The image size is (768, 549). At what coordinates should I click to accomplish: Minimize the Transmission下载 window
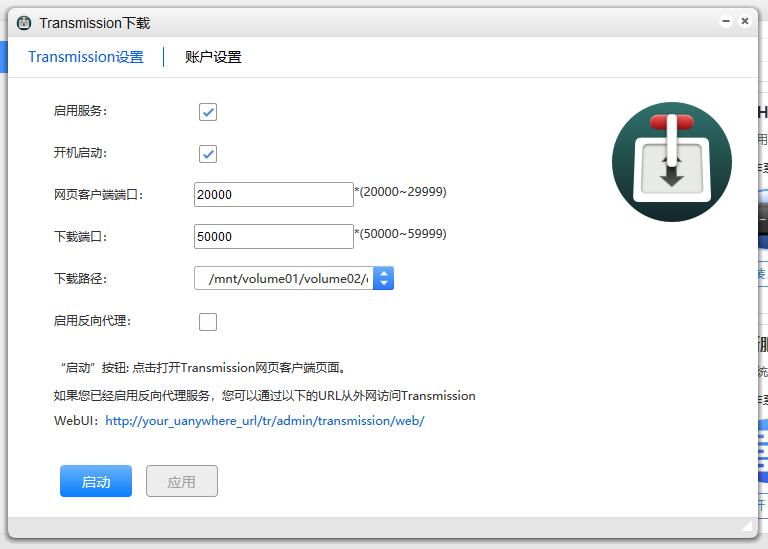click(726, 21)
